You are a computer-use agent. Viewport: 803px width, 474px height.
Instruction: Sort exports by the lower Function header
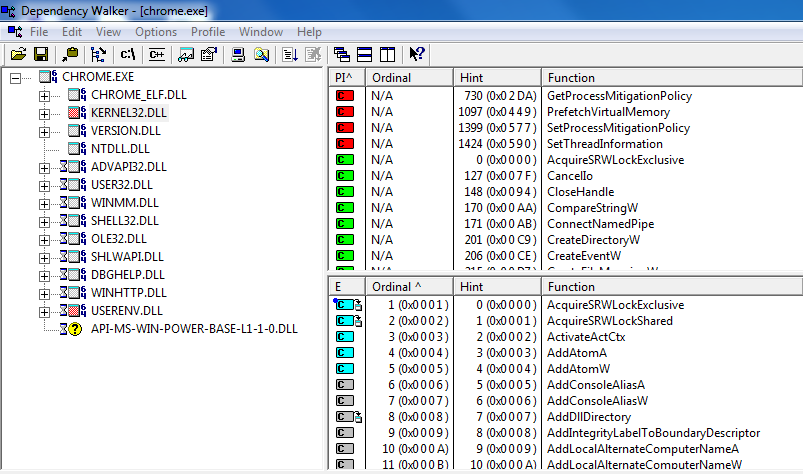(x=672, y=287)
